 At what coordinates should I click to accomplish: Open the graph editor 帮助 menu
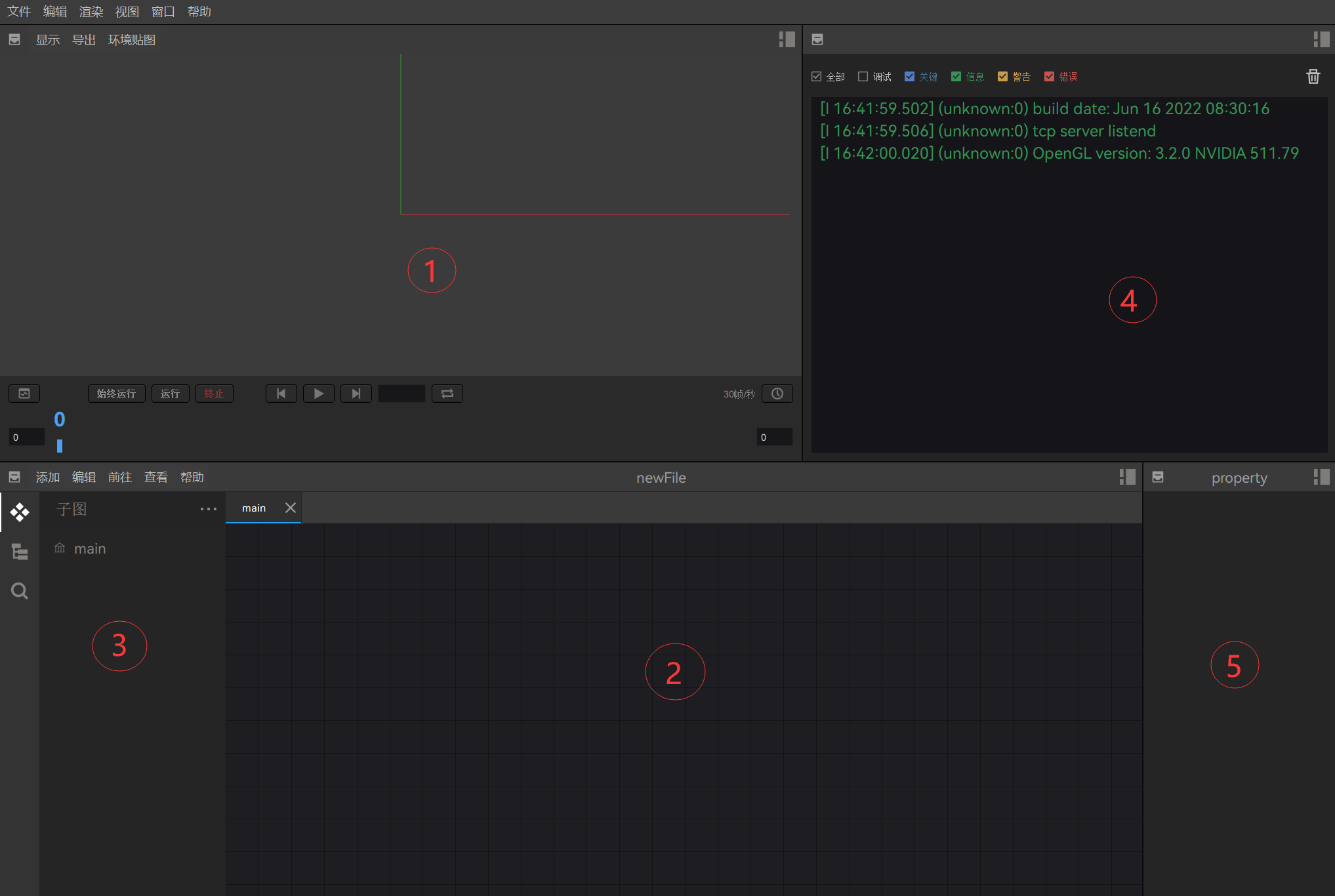tap(192, 478)
